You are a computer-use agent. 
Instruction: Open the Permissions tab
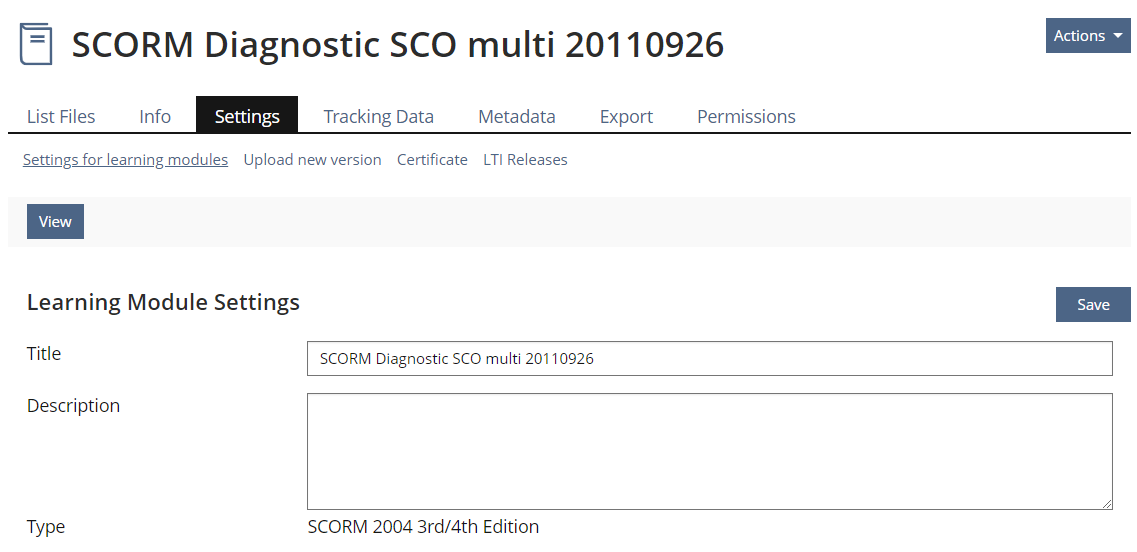746,117
